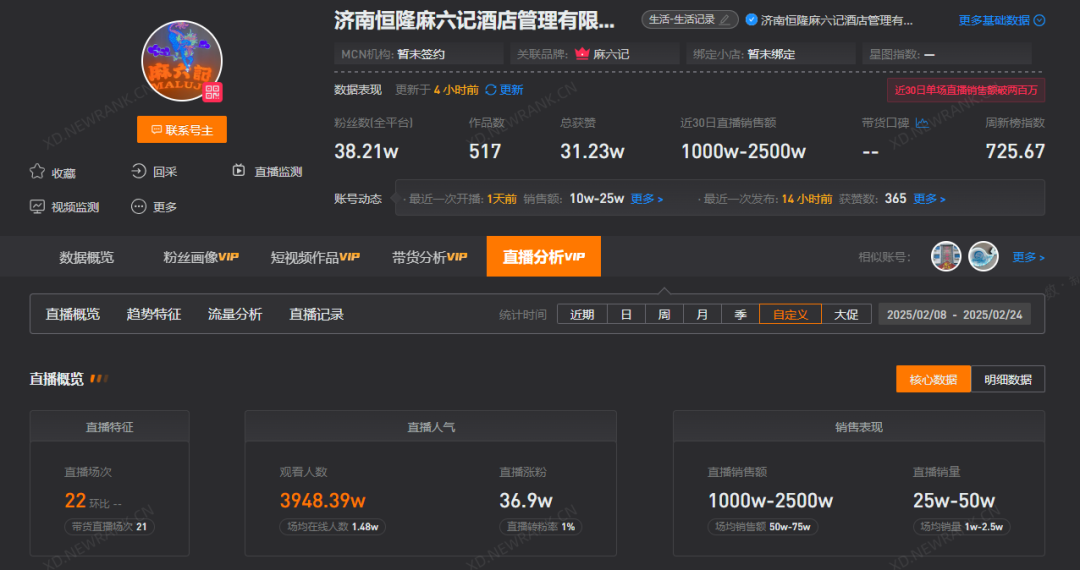Open the date range picker field
Image resolution: width=1080 pixels, height=570 pixels.
[x=955, y=314]
